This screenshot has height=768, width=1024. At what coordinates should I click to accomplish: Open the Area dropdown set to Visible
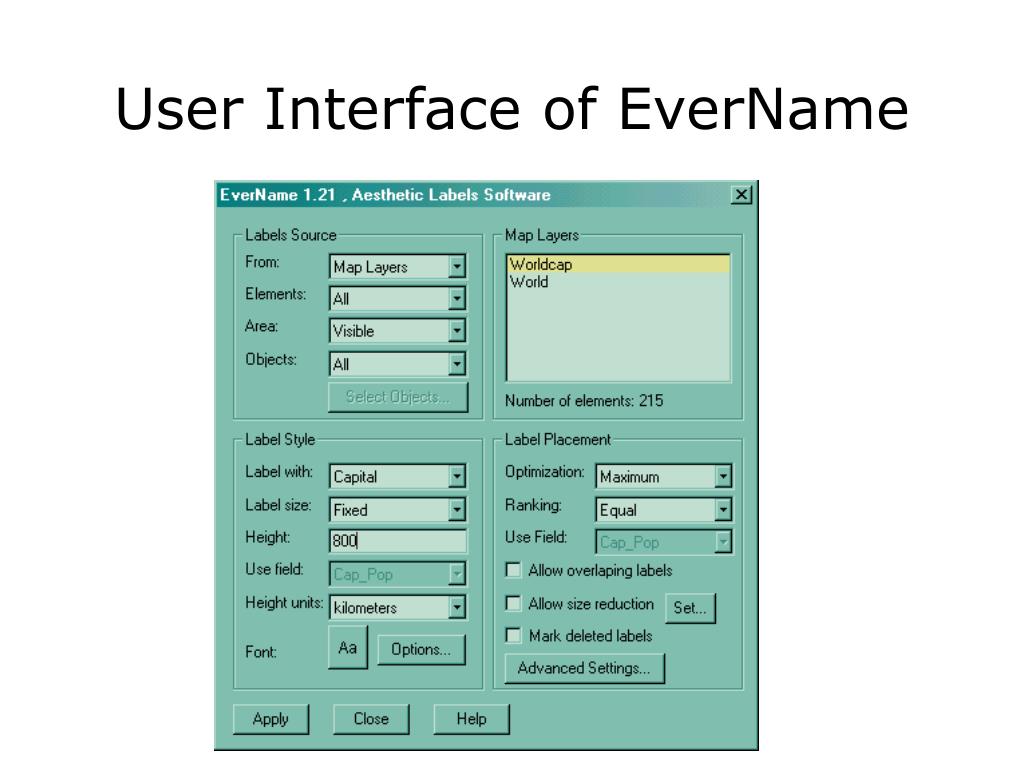coord(397,330)
